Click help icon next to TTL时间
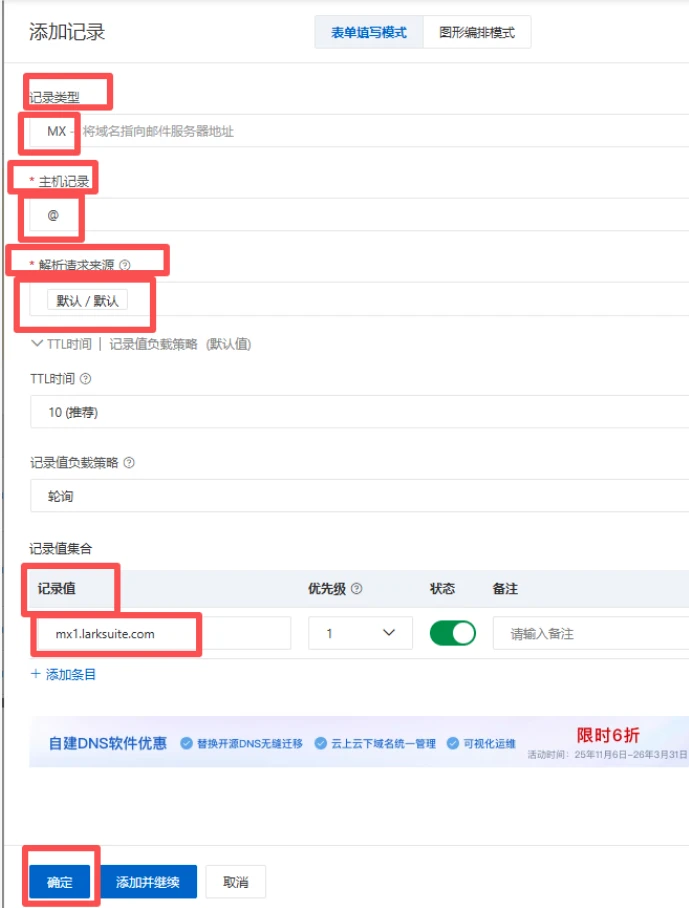This screenshot has height=908, width=689. click(86, 379)
